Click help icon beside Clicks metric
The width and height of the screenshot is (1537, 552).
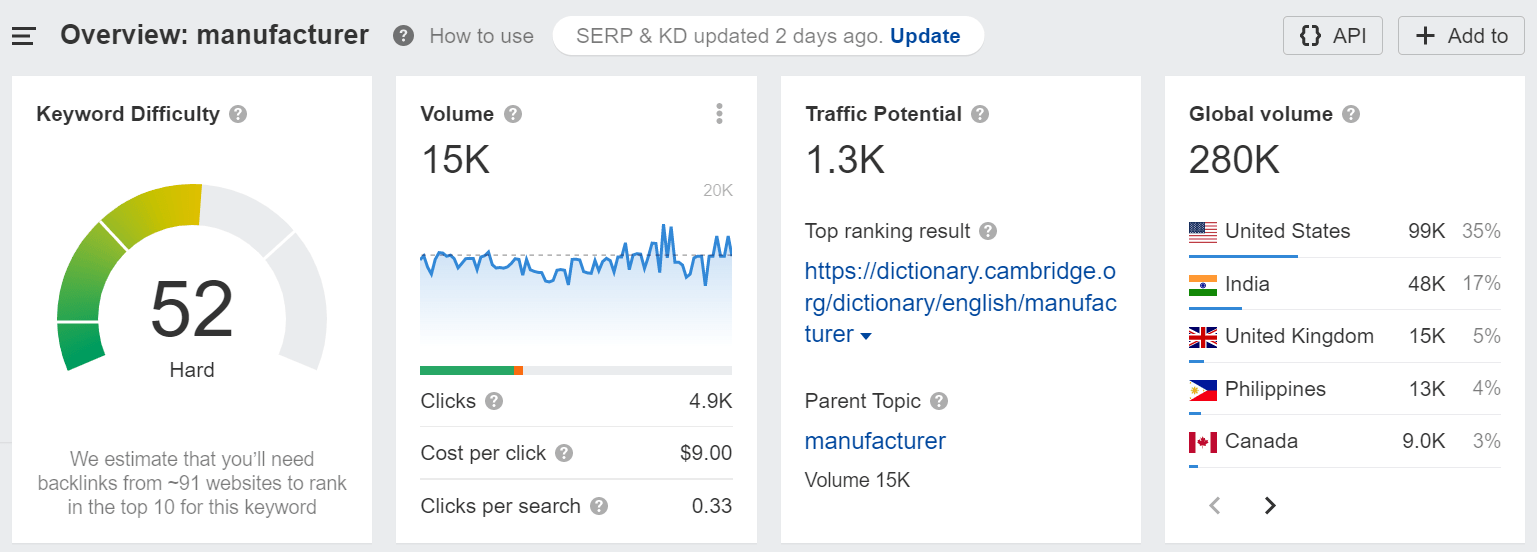[494, 401]
